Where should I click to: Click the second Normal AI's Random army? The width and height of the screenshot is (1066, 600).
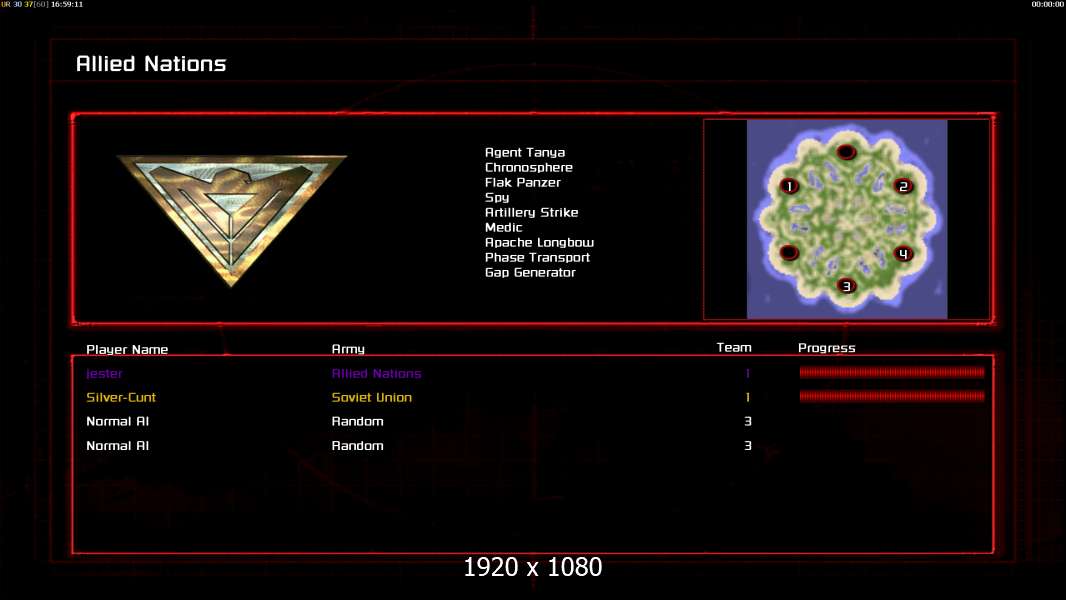tap(358, 446)
